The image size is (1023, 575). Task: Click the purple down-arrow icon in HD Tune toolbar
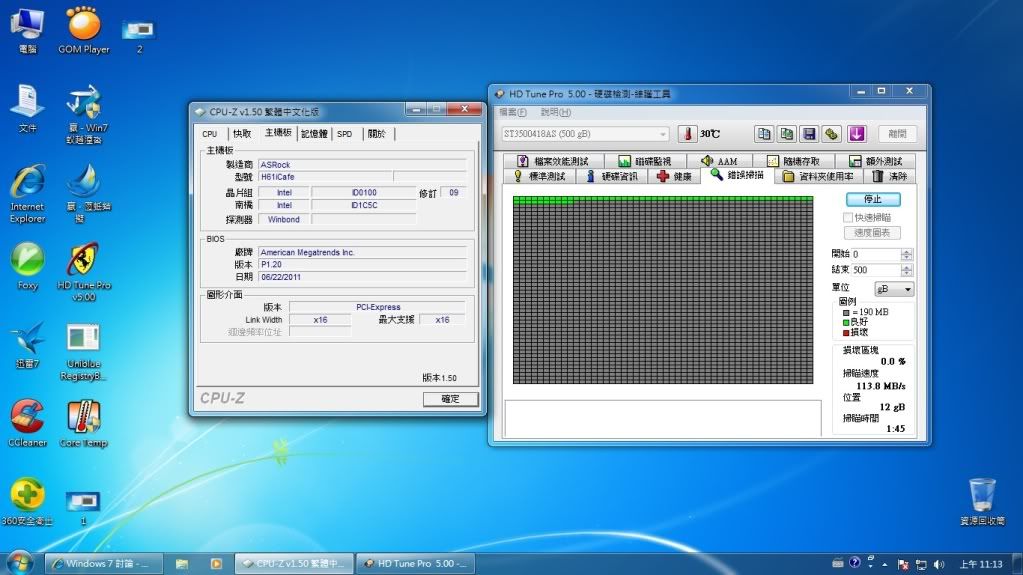[857, 134]
